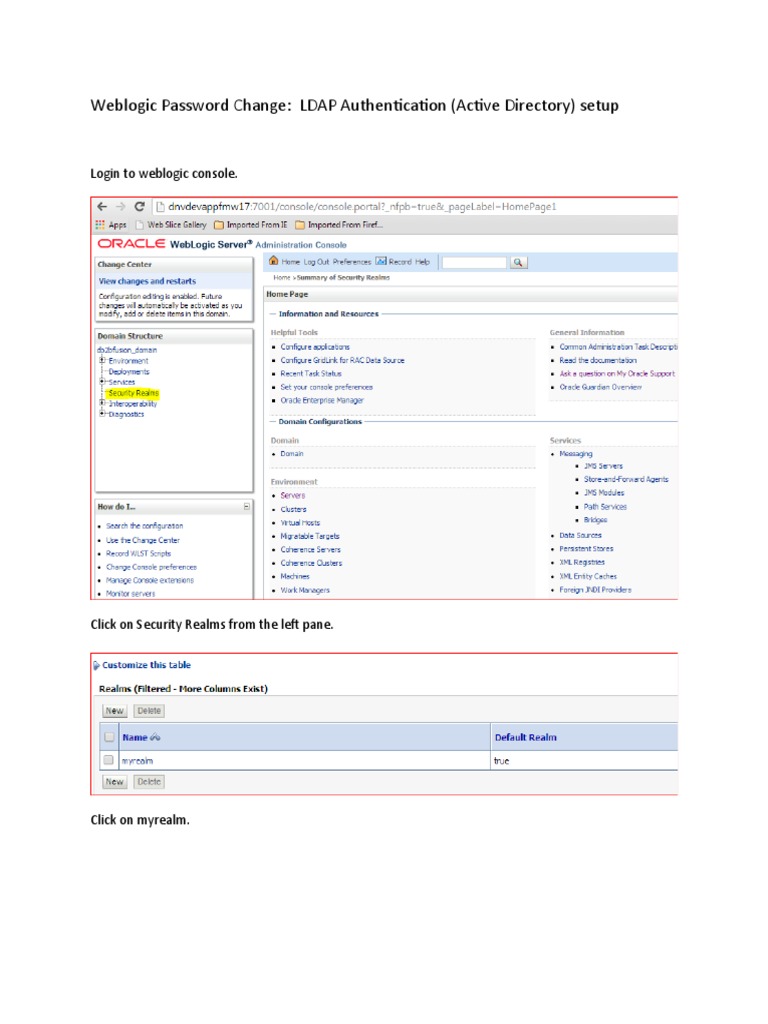Screen dimensions: 768x1024
Task: Open JMS Modules link
Action: (x=604, y=493)
